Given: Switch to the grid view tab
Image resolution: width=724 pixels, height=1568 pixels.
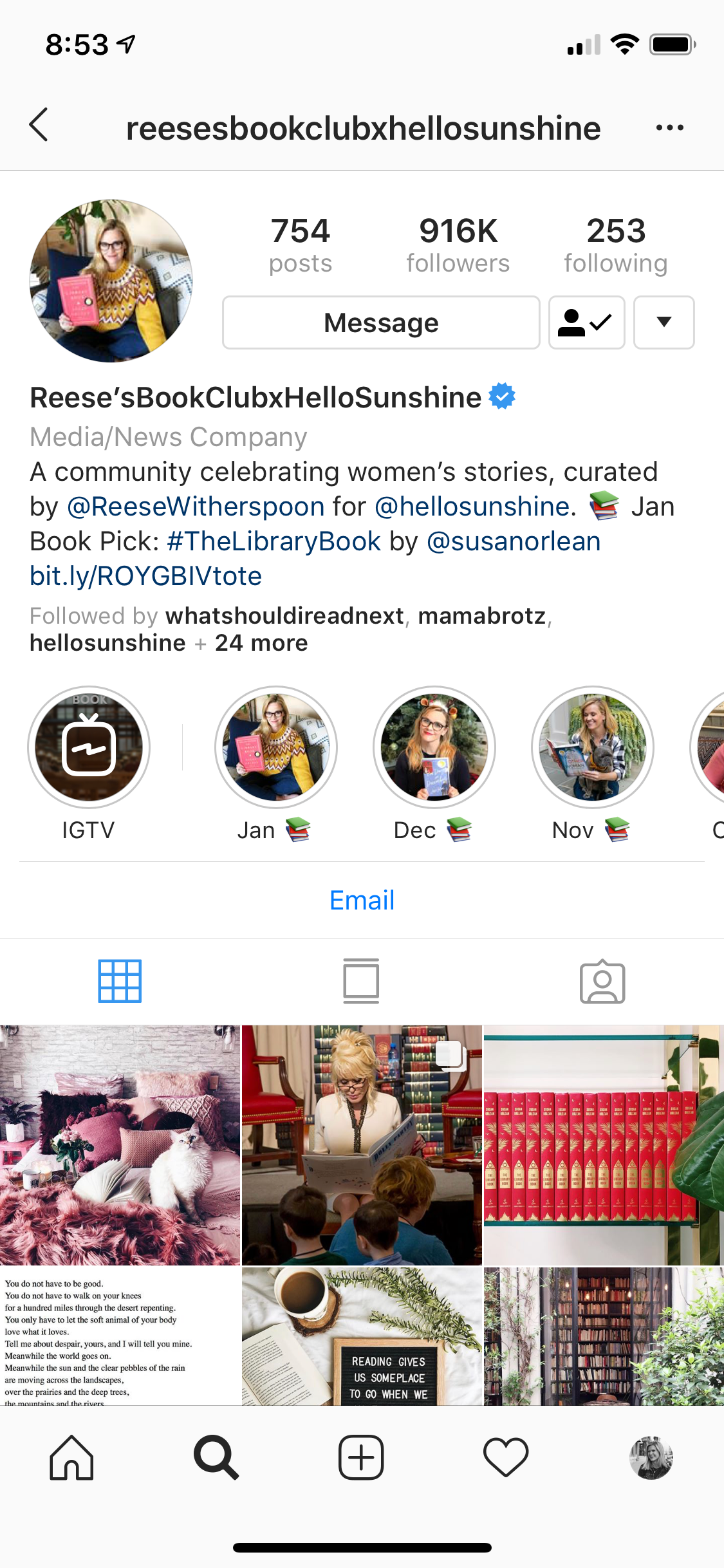Looking at the screenshot, I should click(120, 981).
